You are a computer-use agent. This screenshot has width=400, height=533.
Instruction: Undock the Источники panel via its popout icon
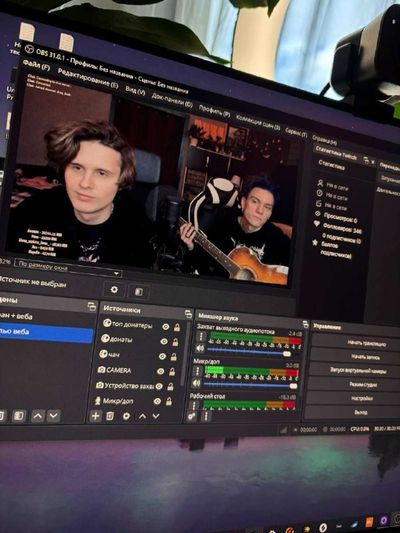(x=188, y=314)
